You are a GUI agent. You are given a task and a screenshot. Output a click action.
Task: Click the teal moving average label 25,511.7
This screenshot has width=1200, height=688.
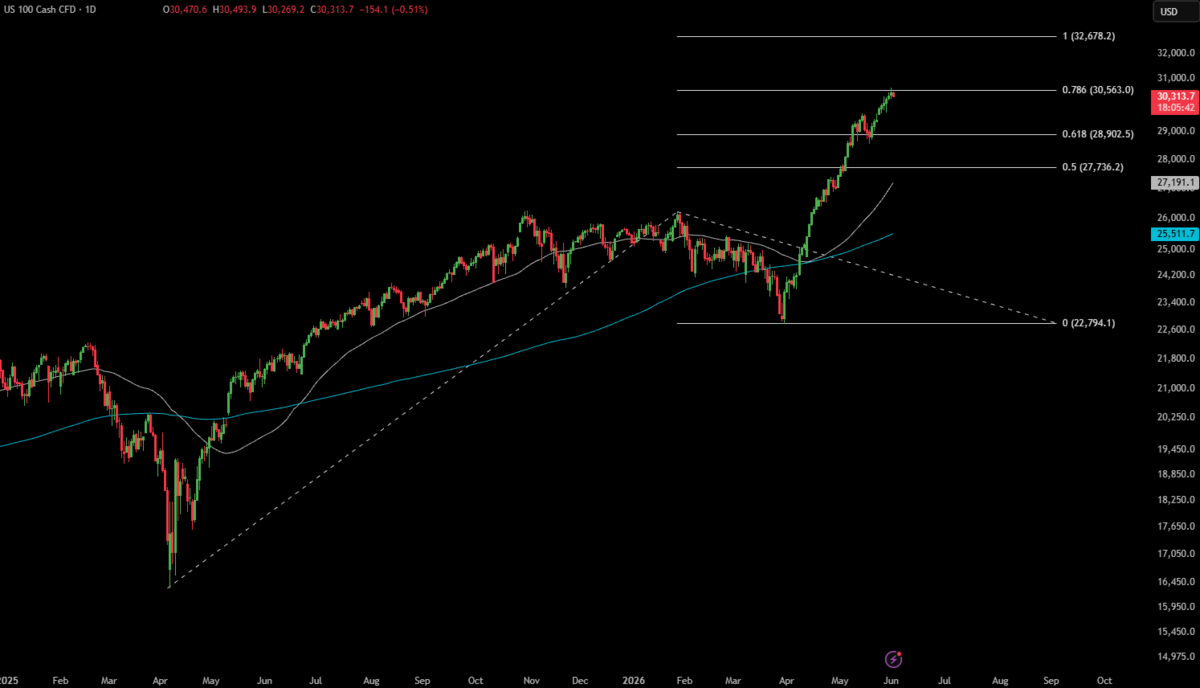coord(1173,234)
